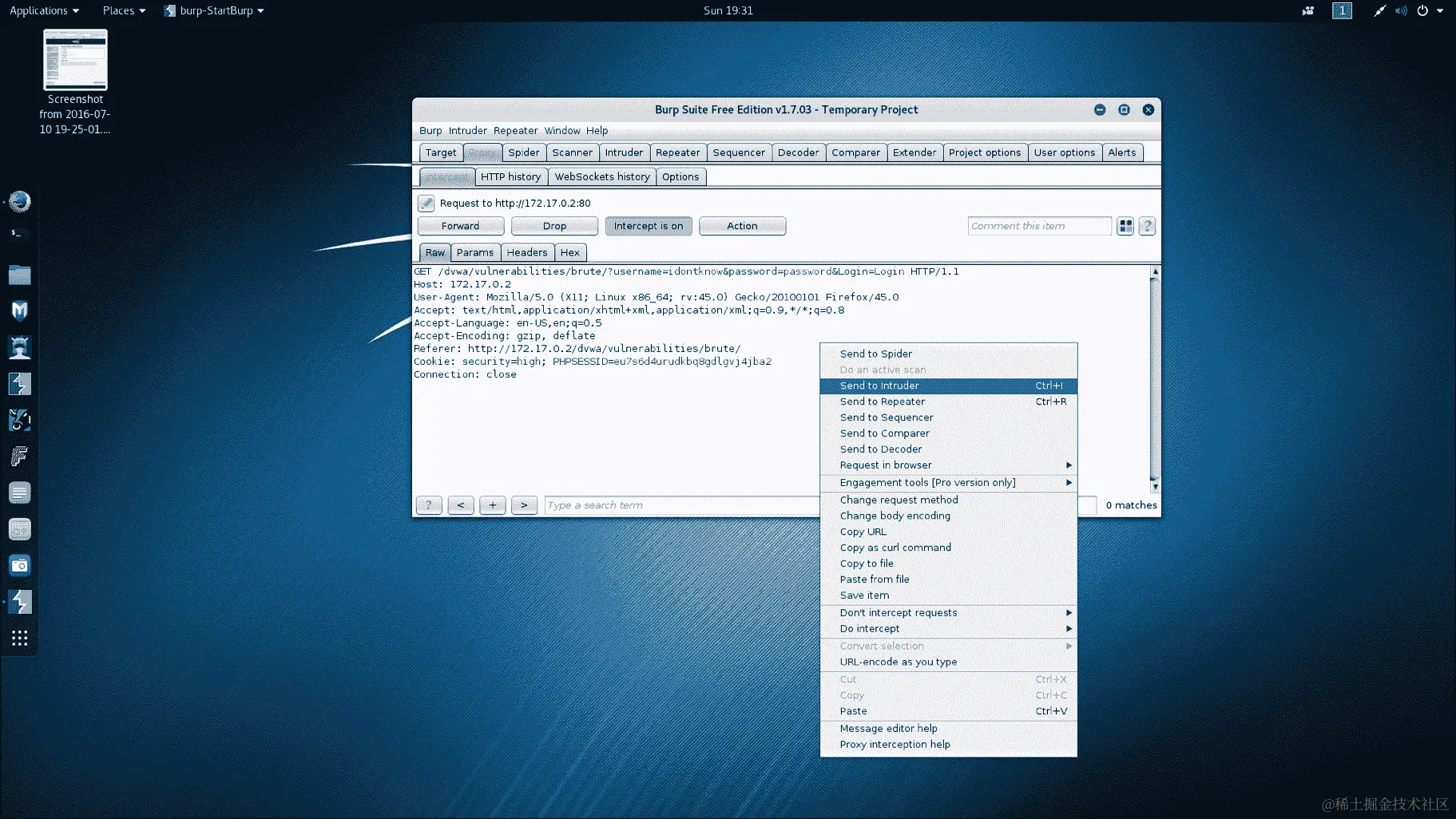1456x819 pixels.
Task: Choose Send to Decoder
Action: [948, 449]
